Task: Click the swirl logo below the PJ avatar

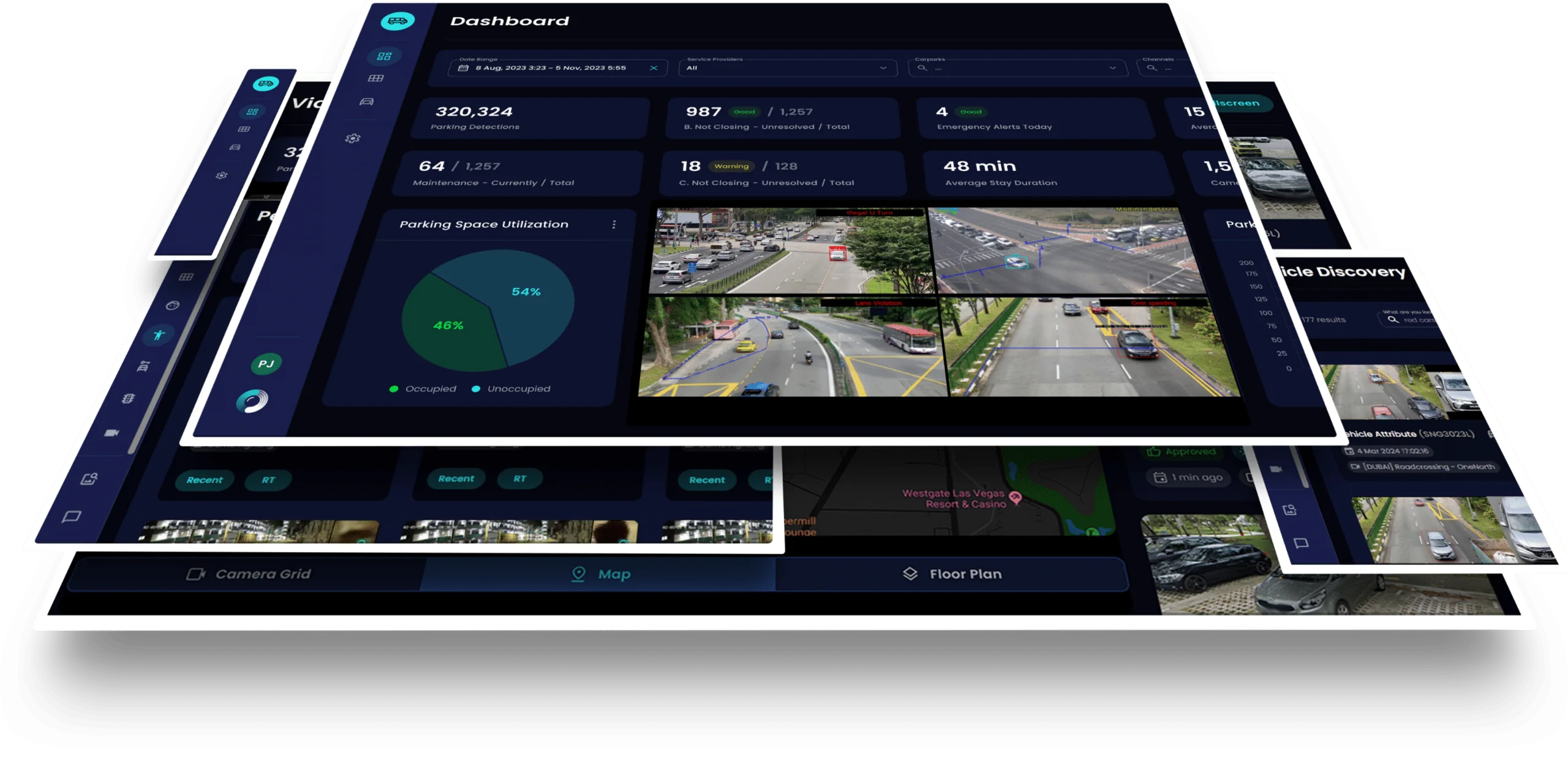Action: click(252, 401)
